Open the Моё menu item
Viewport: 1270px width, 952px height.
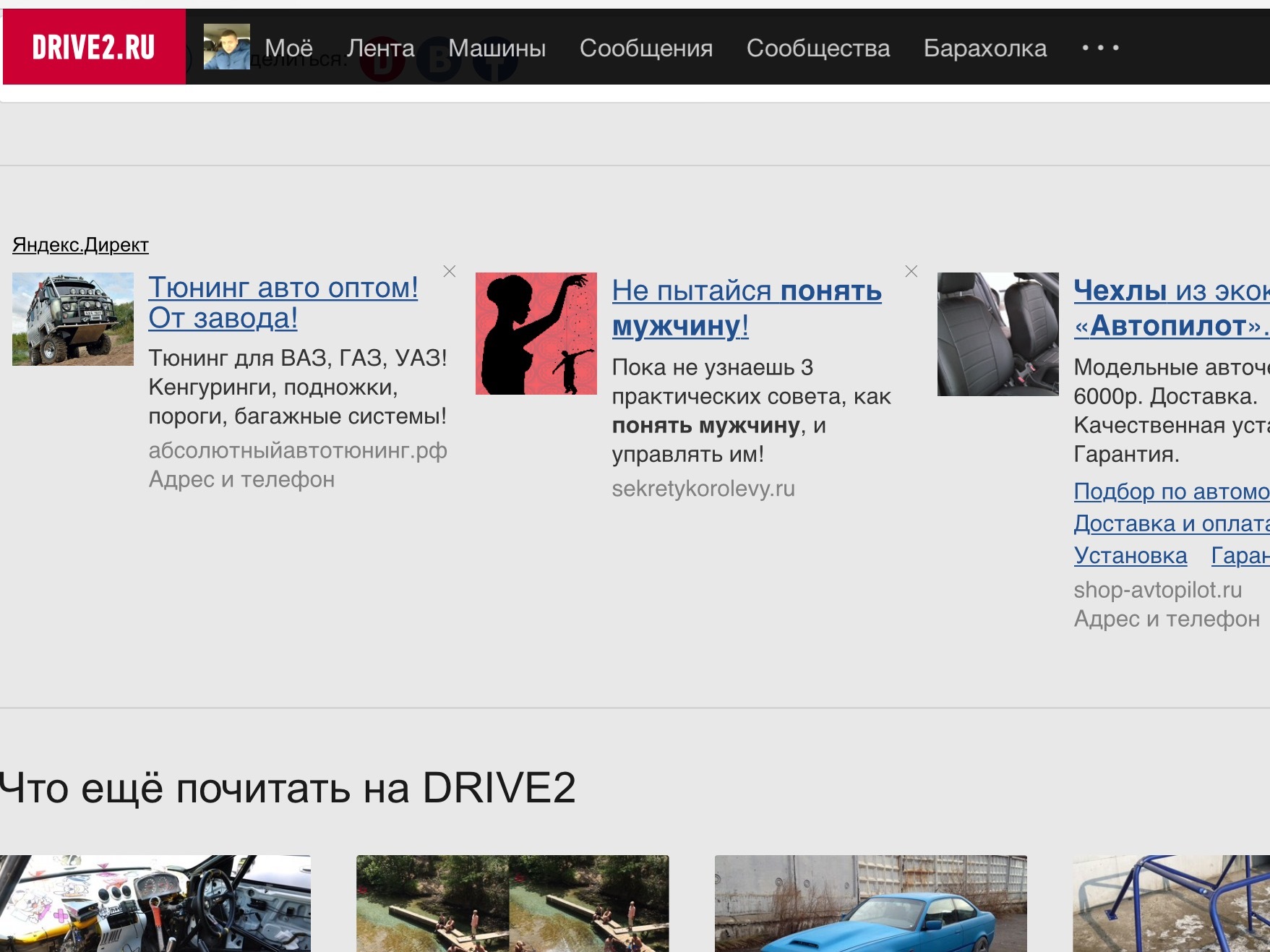[x=288, y=48]
